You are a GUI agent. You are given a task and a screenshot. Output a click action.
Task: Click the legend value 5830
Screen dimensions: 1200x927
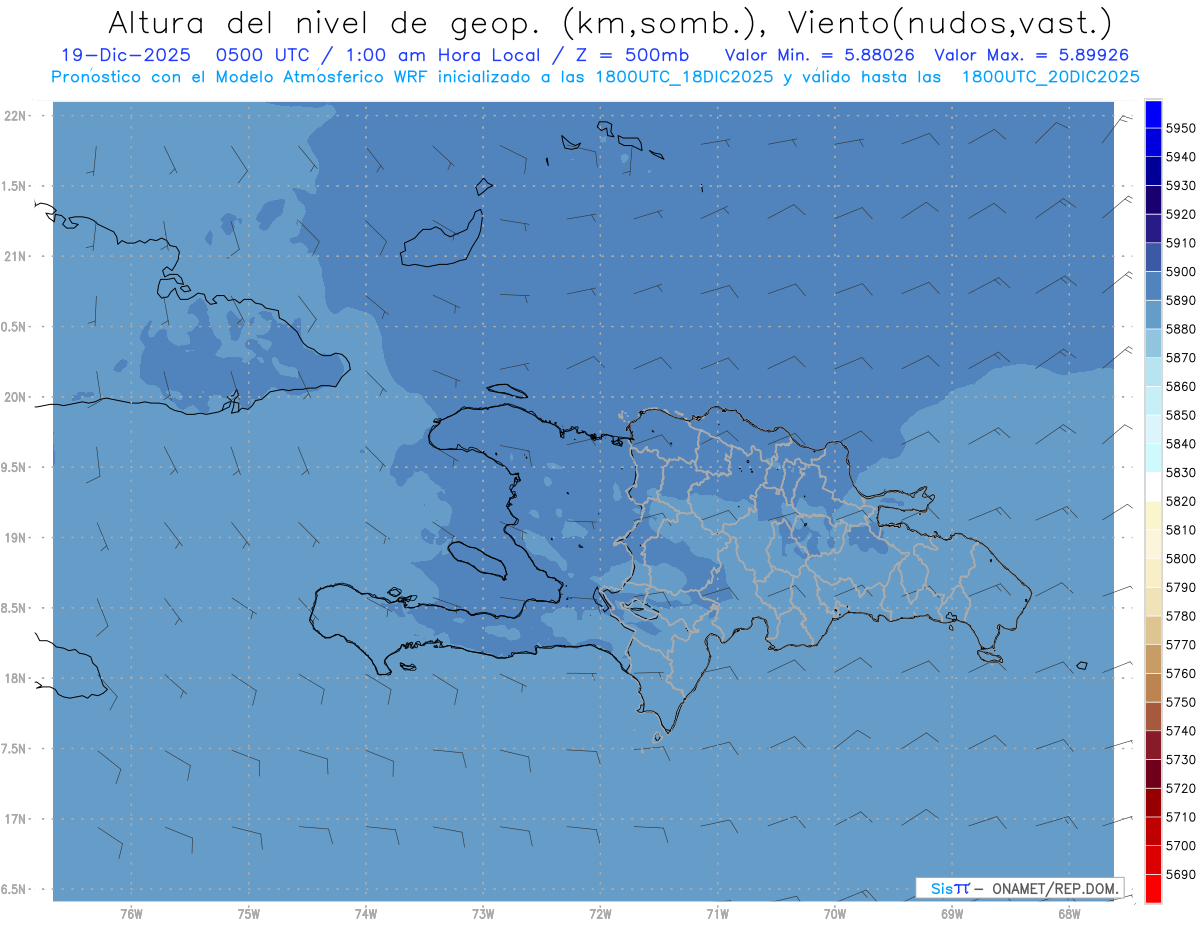[1181, 472]
